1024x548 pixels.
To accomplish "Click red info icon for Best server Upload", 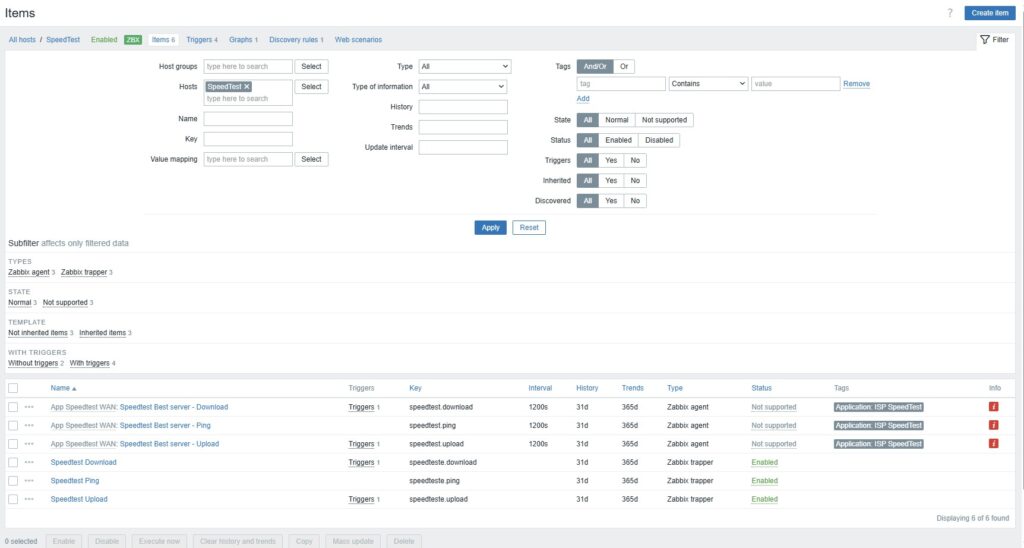I will [x=993, y=443].
